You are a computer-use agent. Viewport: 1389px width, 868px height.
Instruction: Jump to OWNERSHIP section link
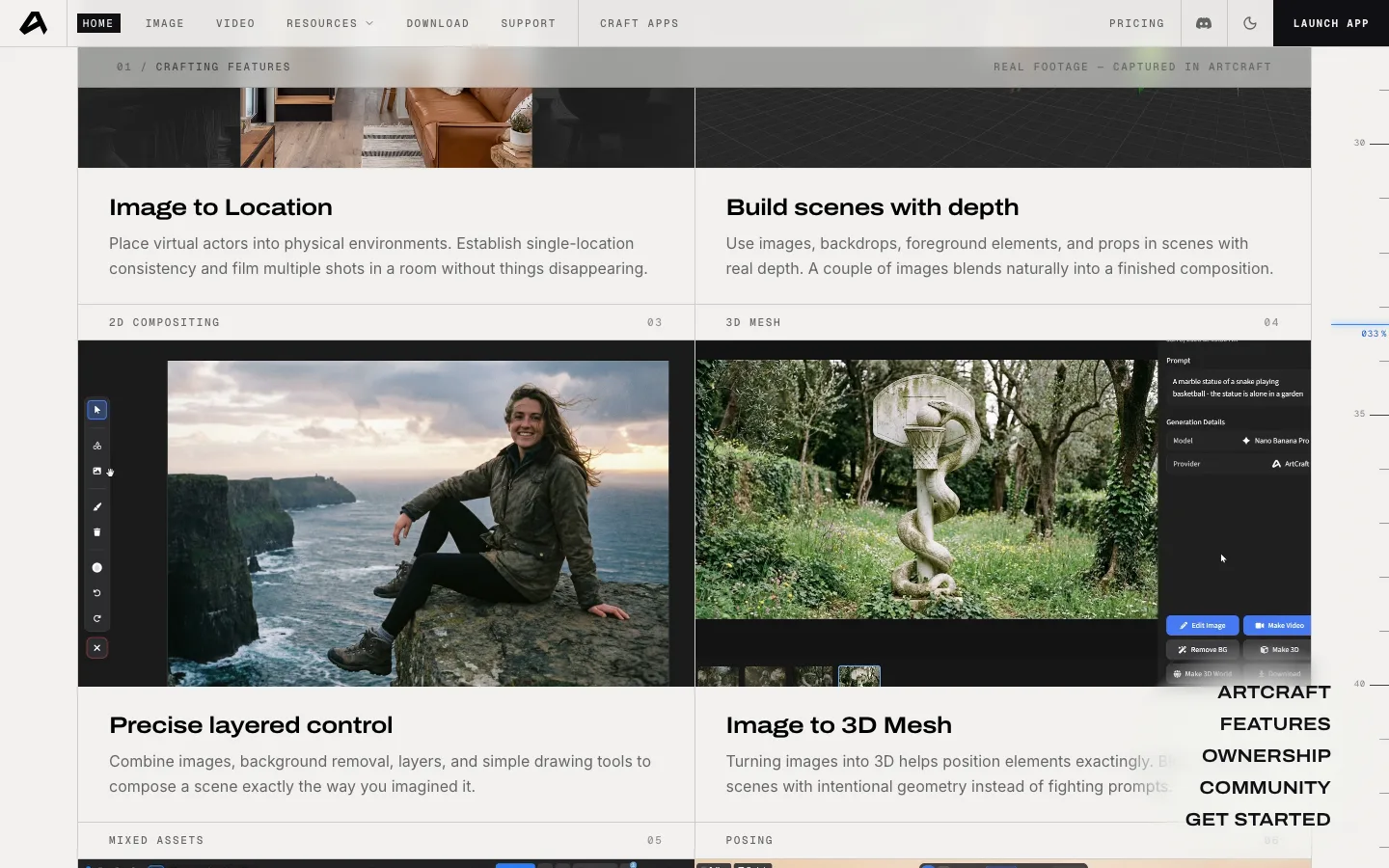[1266, 756]
